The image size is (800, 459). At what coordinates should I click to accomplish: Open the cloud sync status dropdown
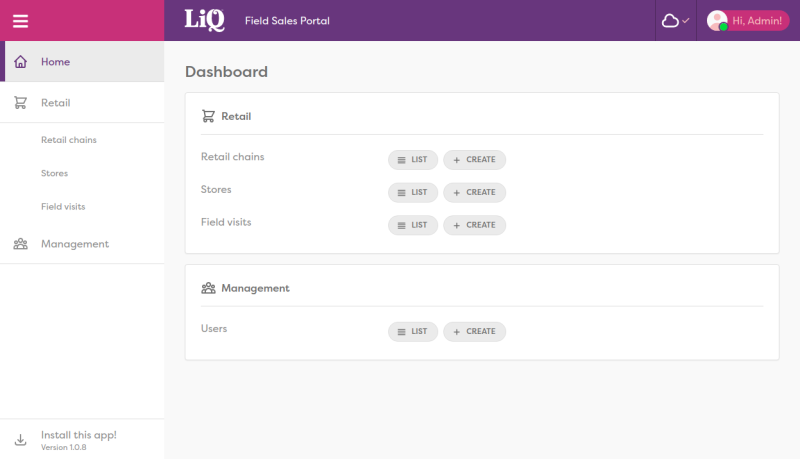click(676, 20)
